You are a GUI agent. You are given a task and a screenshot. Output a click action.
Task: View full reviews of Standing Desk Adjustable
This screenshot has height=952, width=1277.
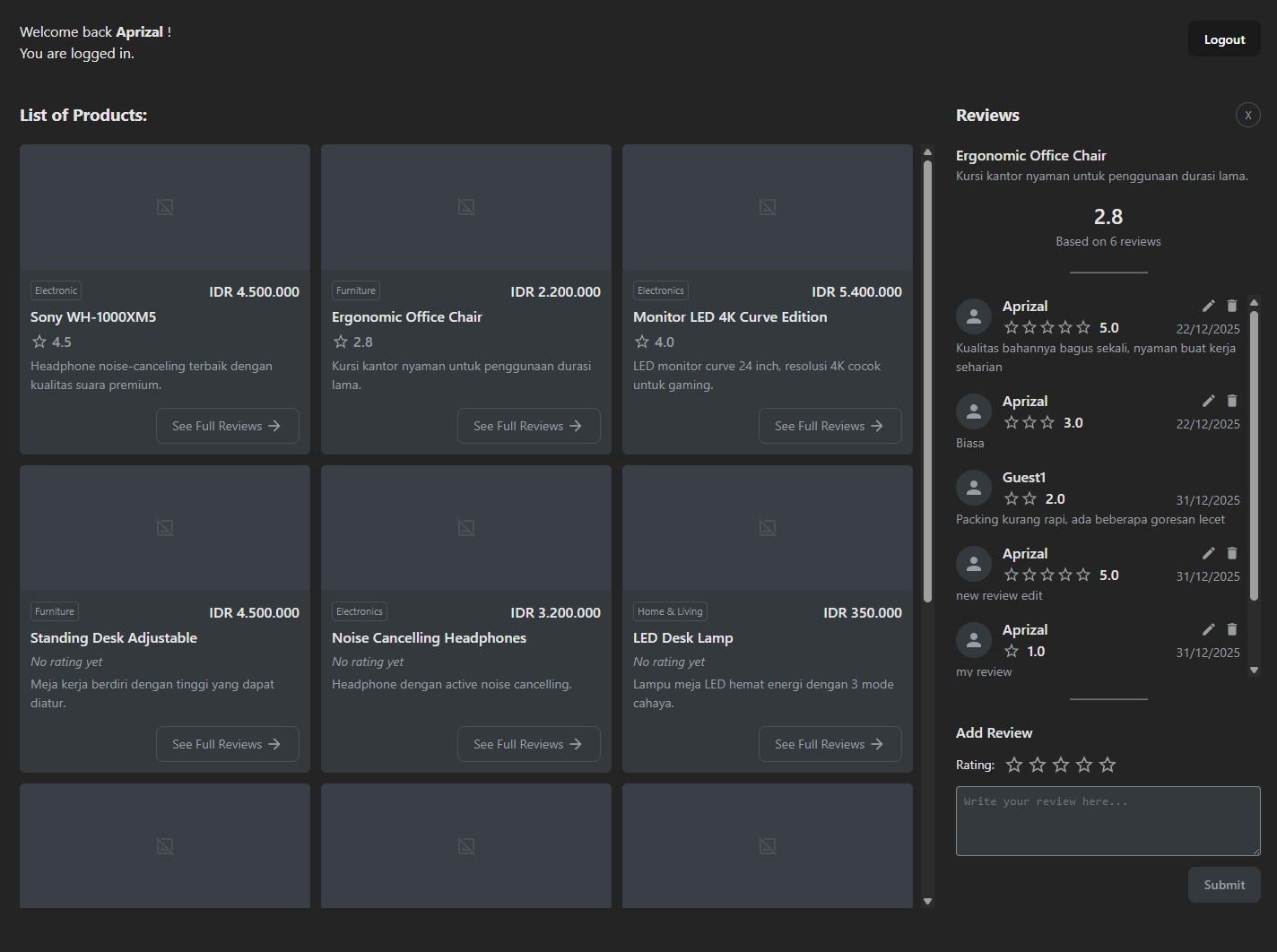228,744
